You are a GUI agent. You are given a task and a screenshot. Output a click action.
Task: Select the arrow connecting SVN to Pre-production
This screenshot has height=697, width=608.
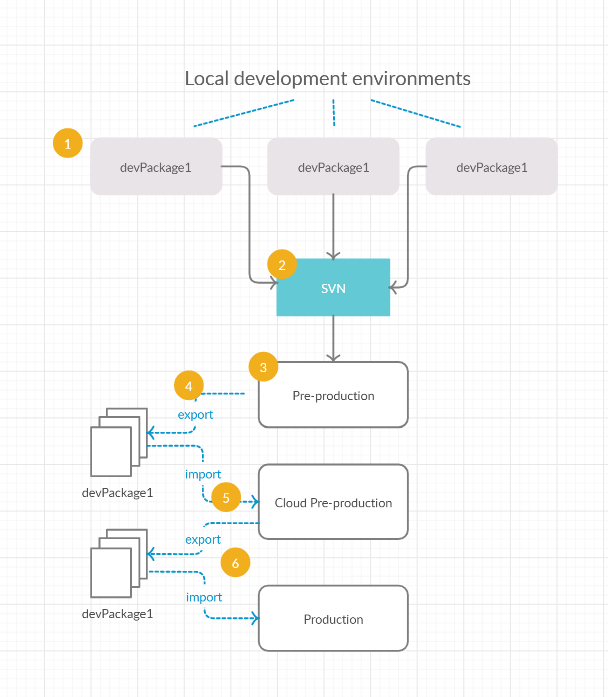point(333,339)
